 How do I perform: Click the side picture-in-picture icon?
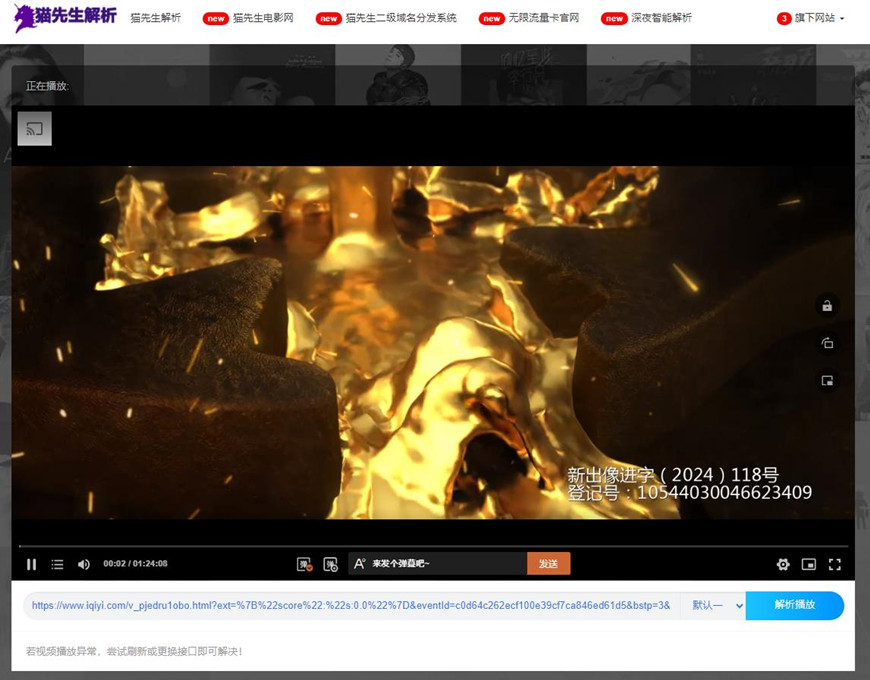(827, 380)
